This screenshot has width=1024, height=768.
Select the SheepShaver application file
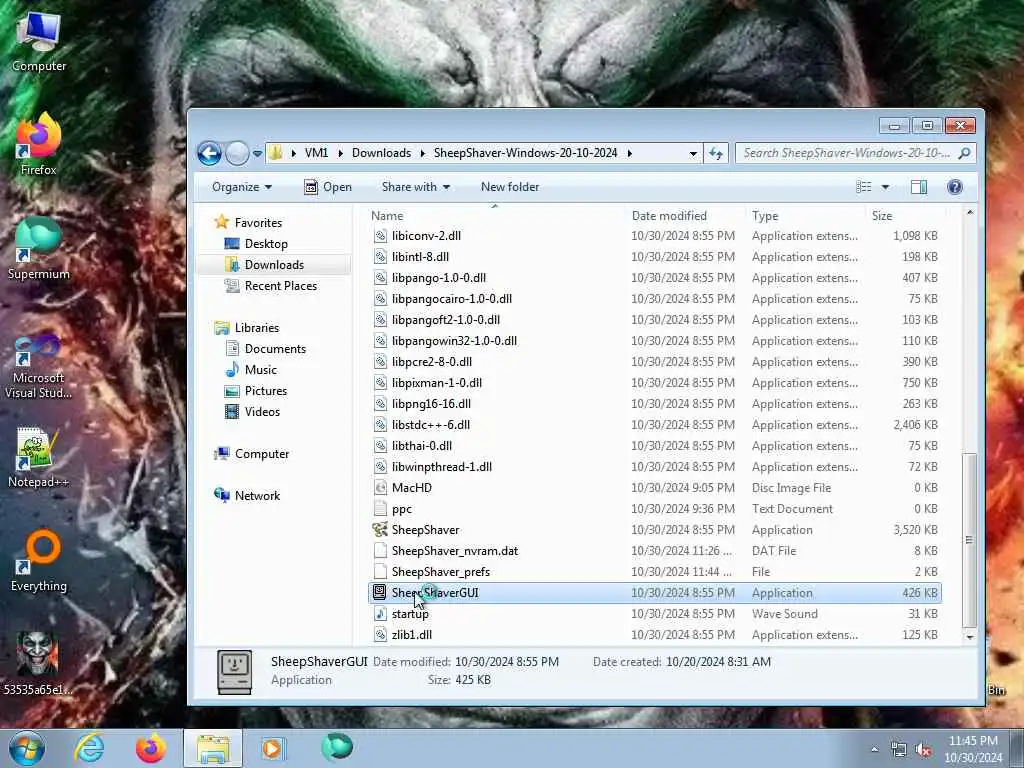click(x=654, y=530)
